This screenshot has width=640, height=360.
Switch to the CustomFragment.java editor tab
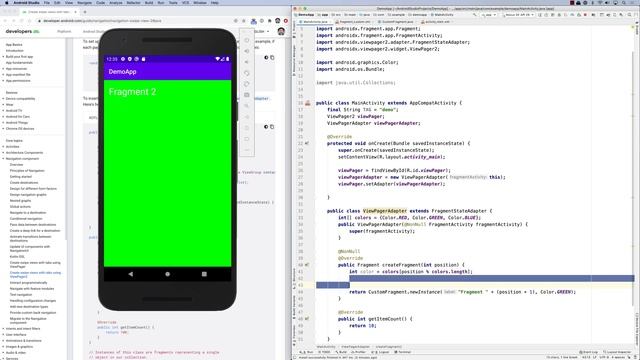[397, 22]
